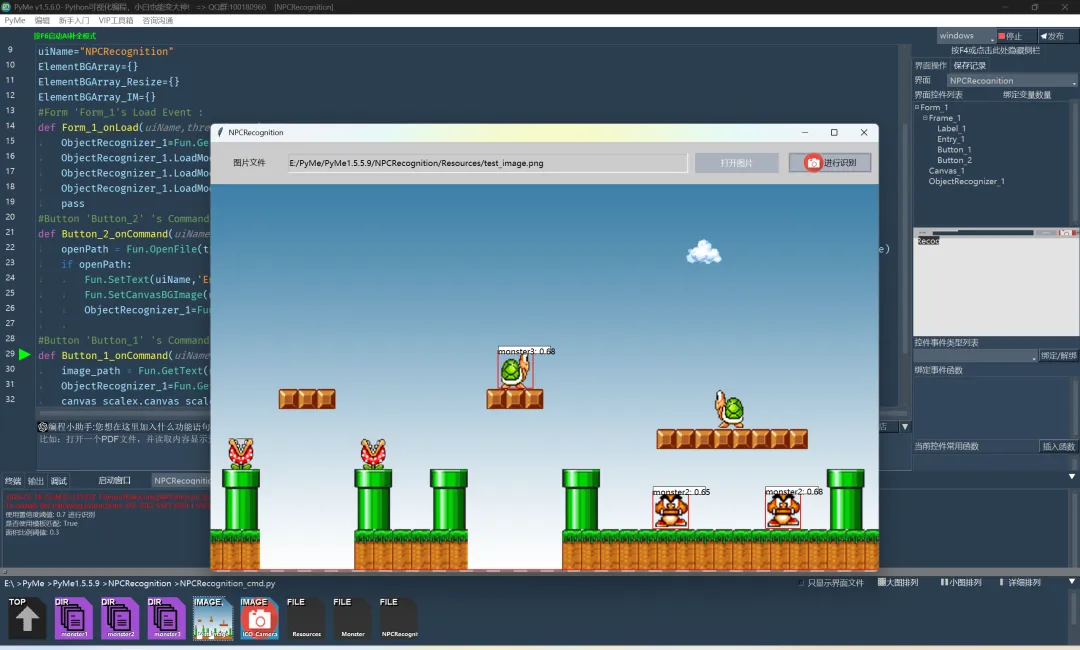Go up with the TOP arrow icon
Viewport: 1080px width, 650px height.
[x=26, y=618]
